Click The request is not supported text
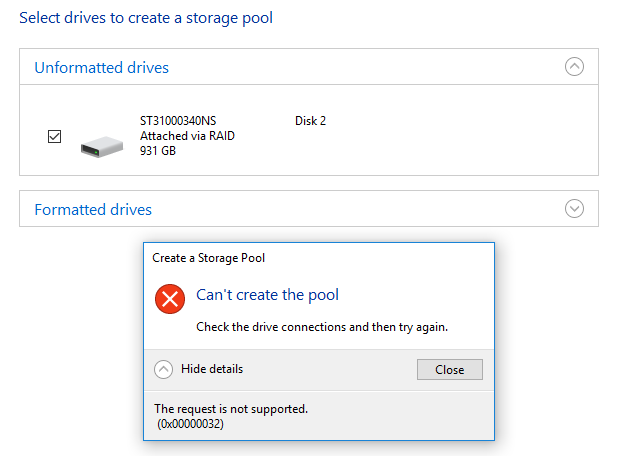 (x=231, y=409)
